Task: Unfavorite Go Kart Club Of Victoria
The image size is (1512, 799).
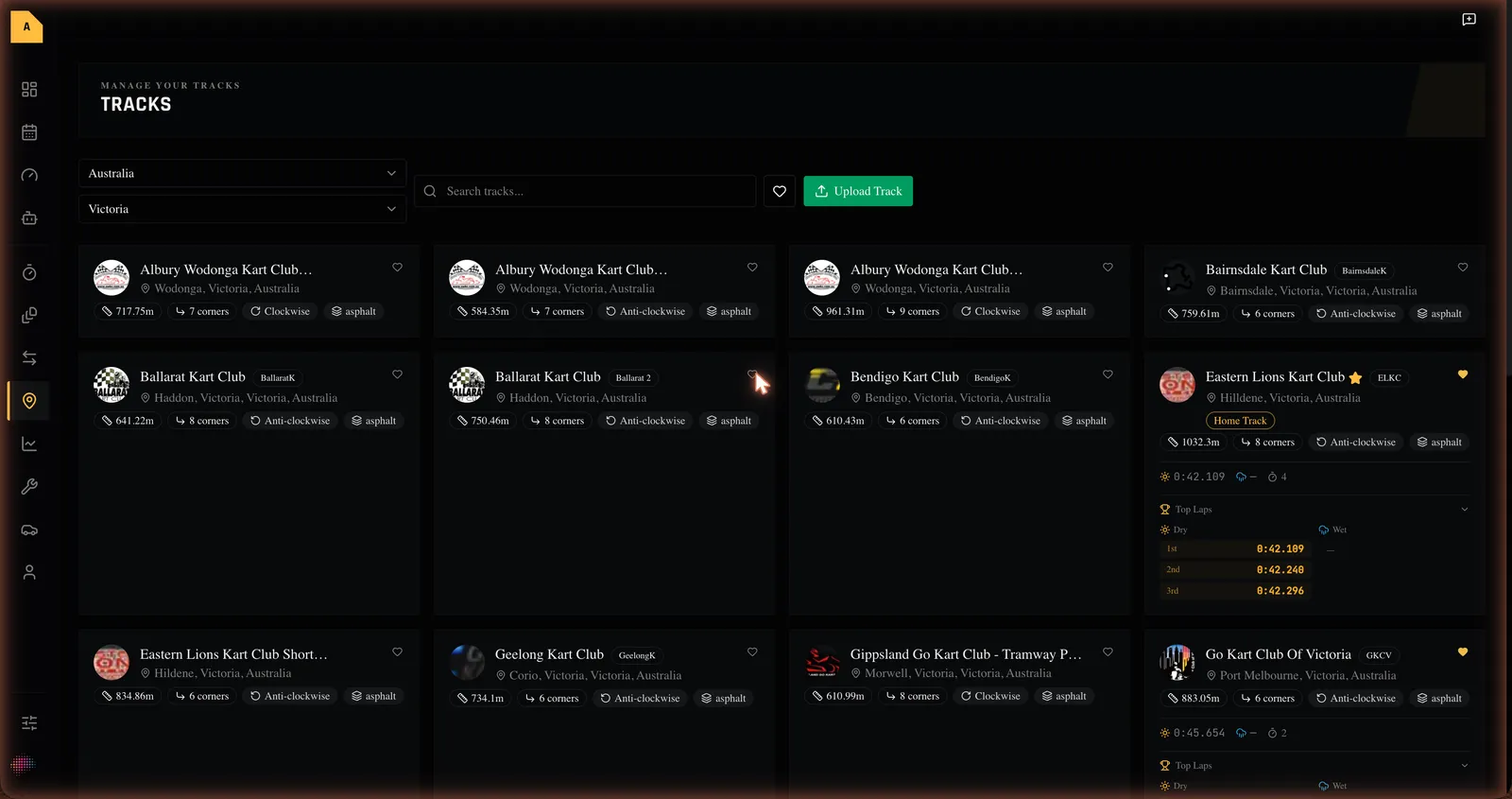Action: [x=1463, y=651]
